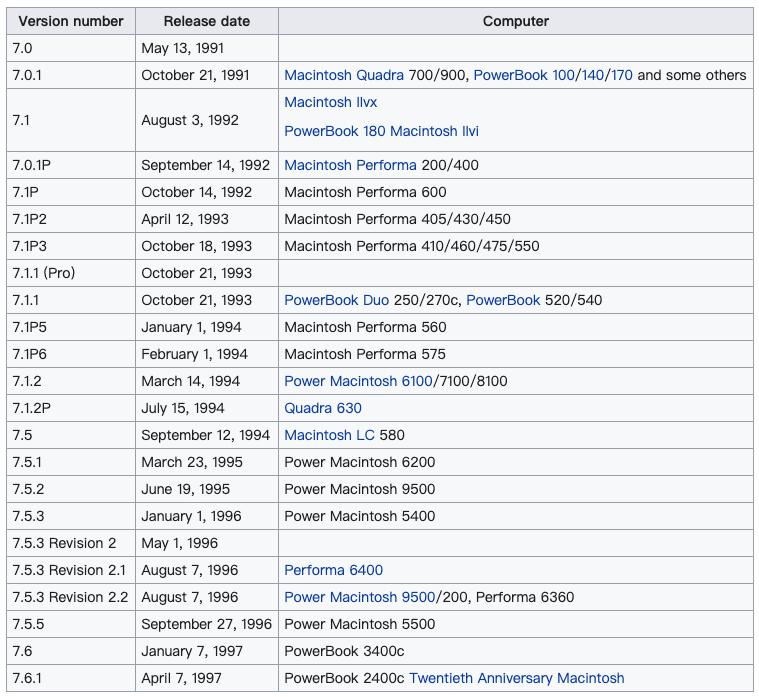Click the Release date column header
Viewport: 759px width, 697px height.
[207, 21]
